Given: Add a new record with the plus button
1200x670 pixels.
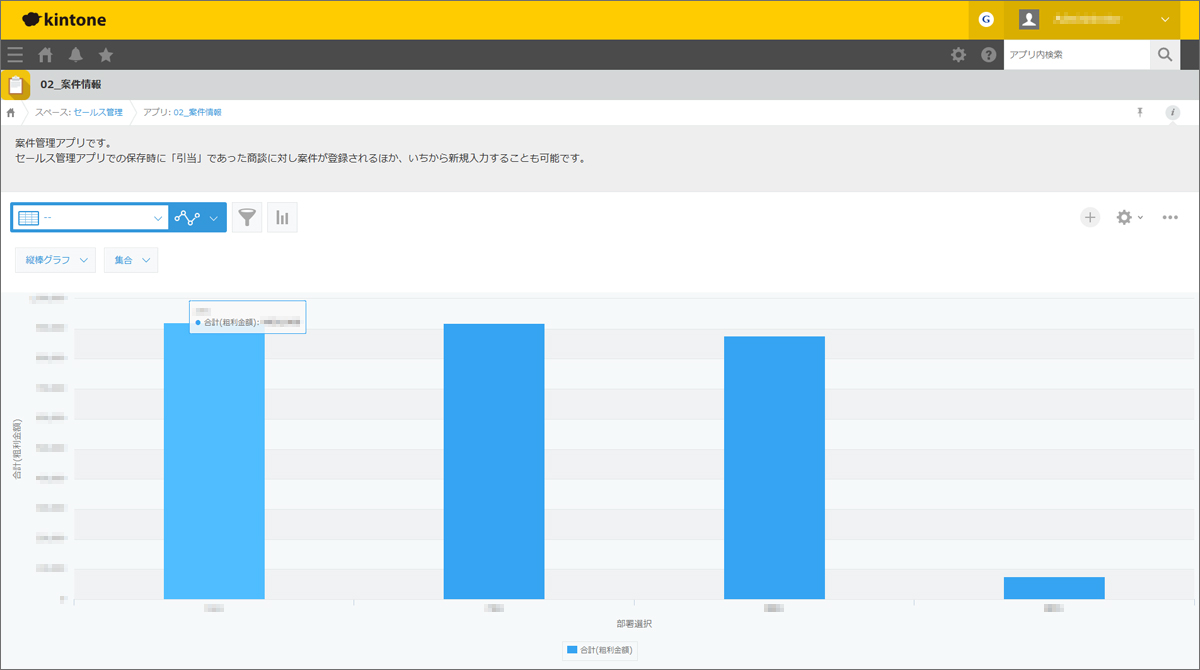Looking at the screenshot, I should pos(1090,217).
